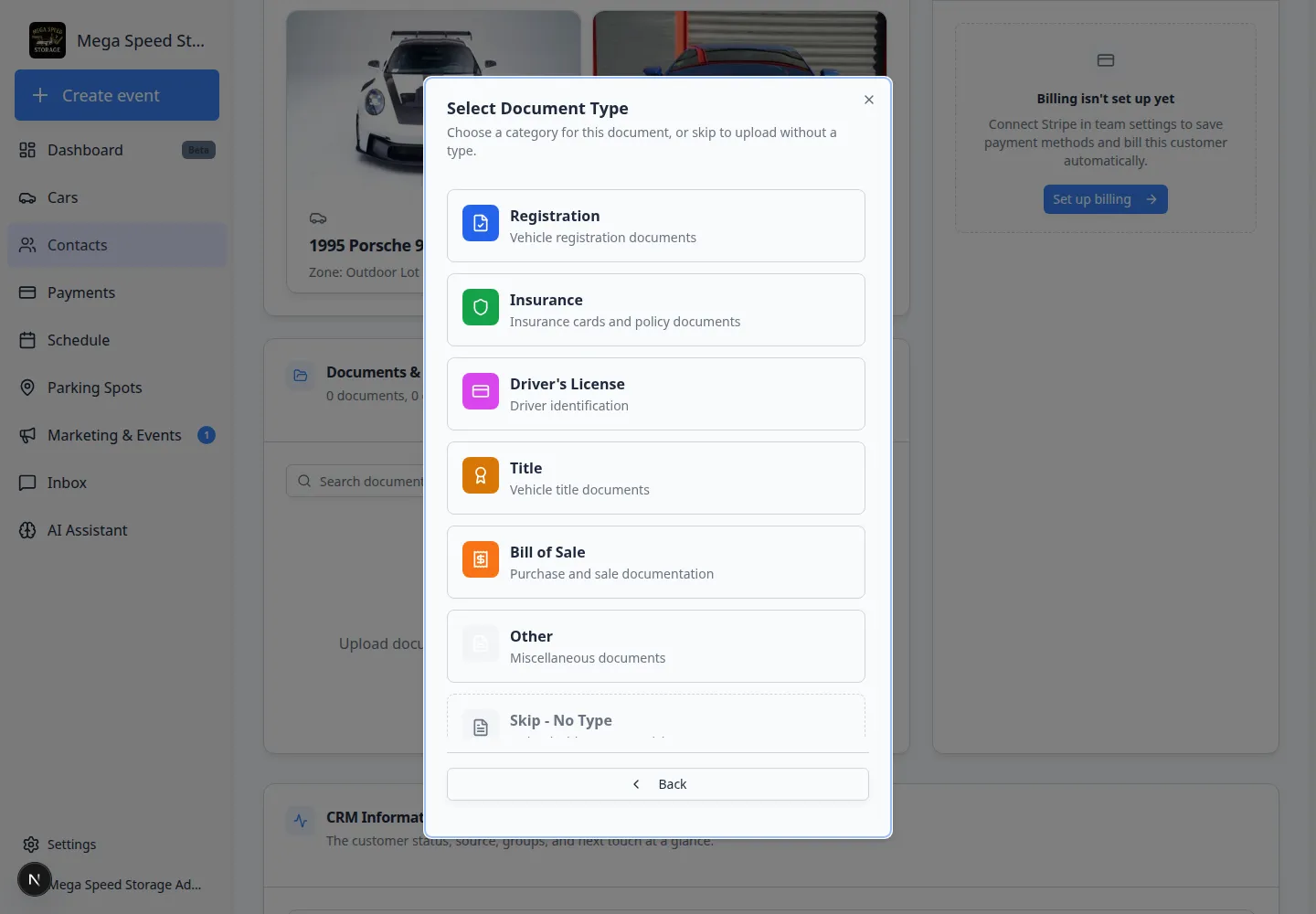1316x914 pixels.
Task: Select the Bill of Sale option
Action: (x=656, y=562)
